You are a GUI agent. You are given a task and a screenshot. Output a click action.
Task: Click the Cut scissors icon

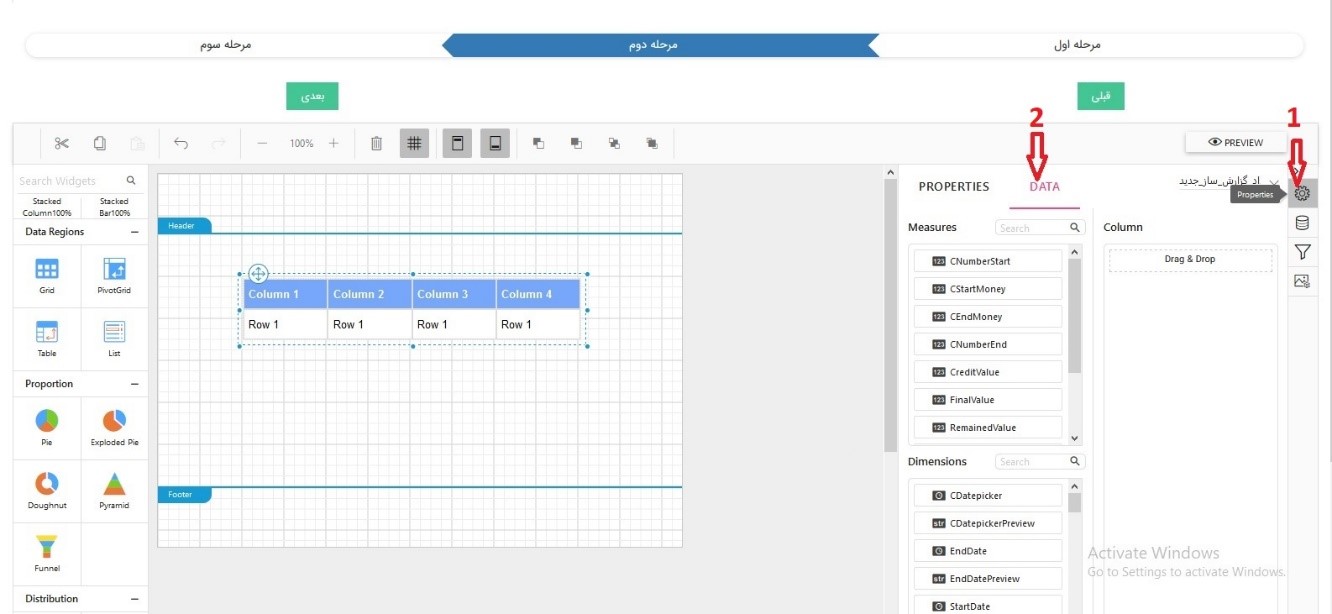tap(62, 143)
